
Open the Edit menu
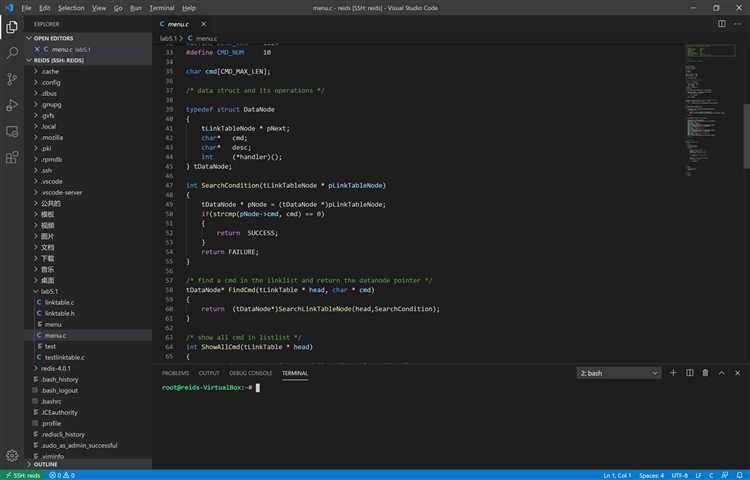click(x=44, y=8)
